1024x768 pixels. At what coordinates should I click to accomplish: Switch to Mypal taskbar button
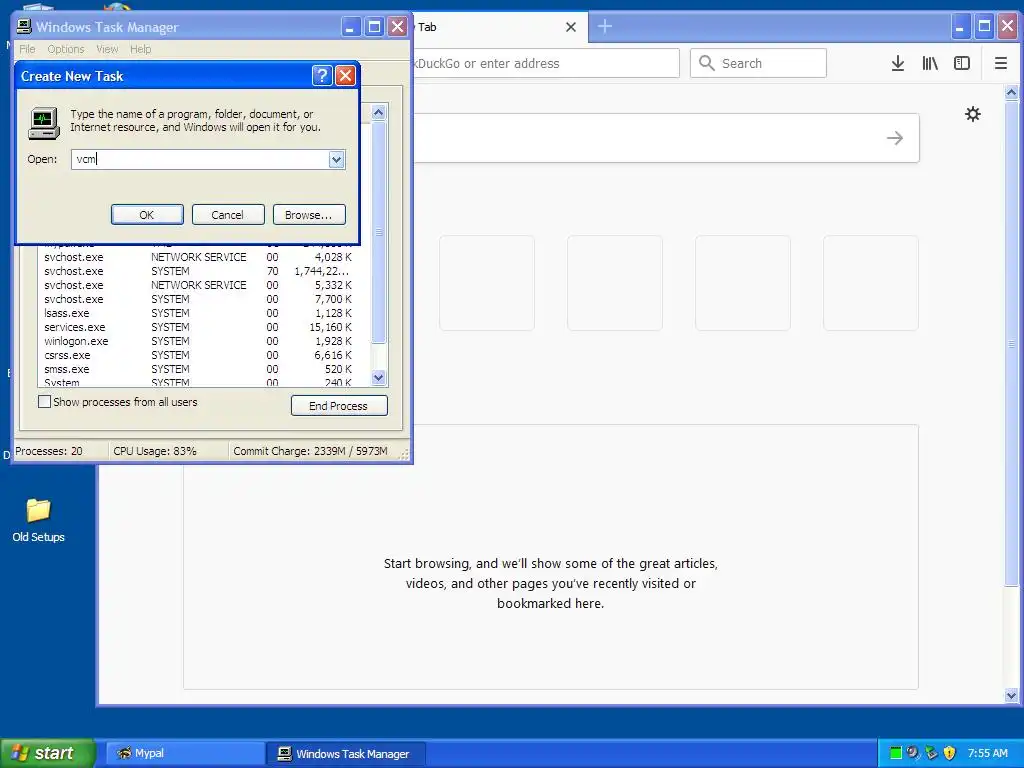(x=186, y=753)
